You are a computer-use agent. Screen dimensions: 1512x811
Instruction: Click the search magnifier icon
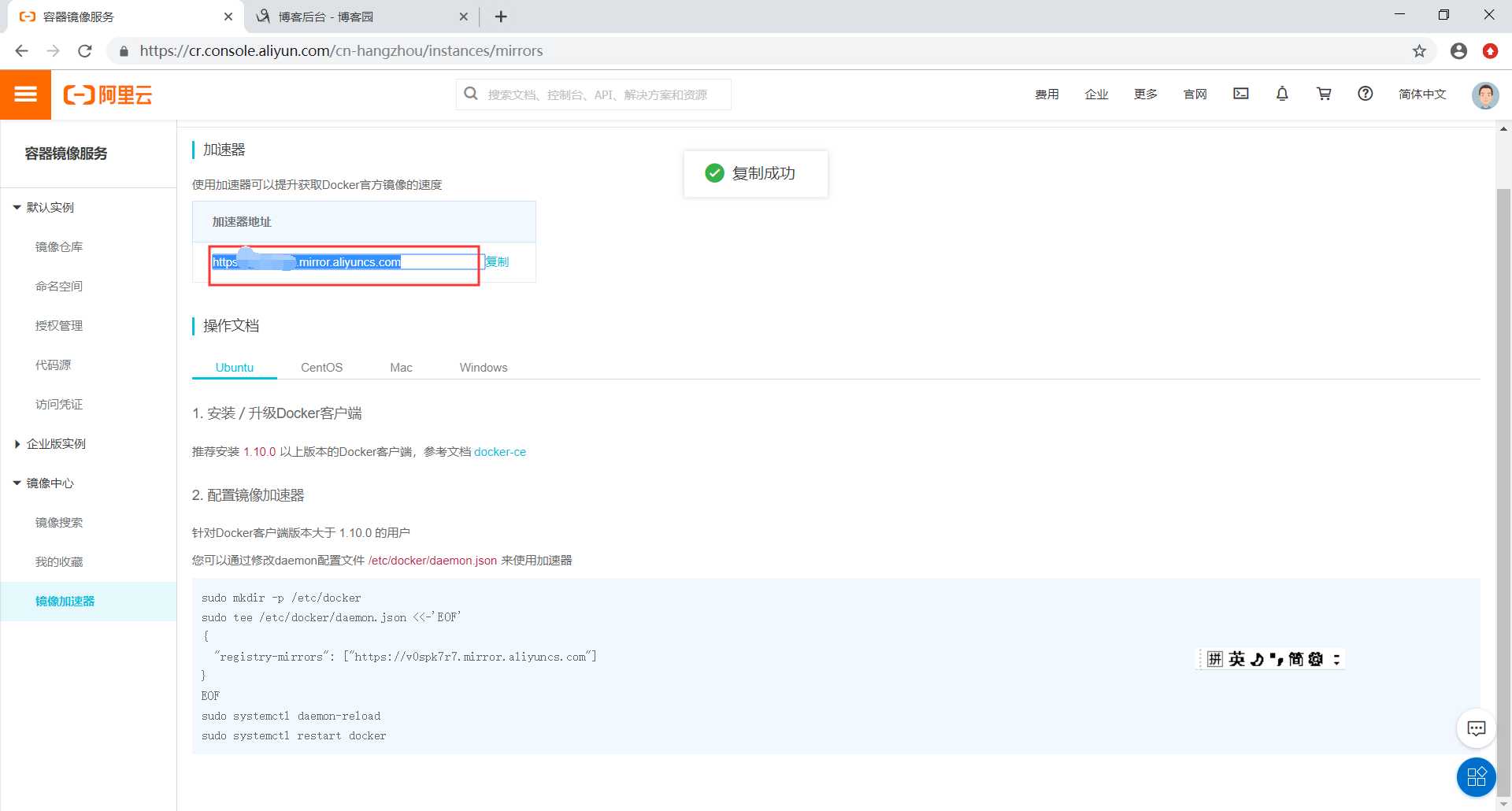tap(471, 94)
